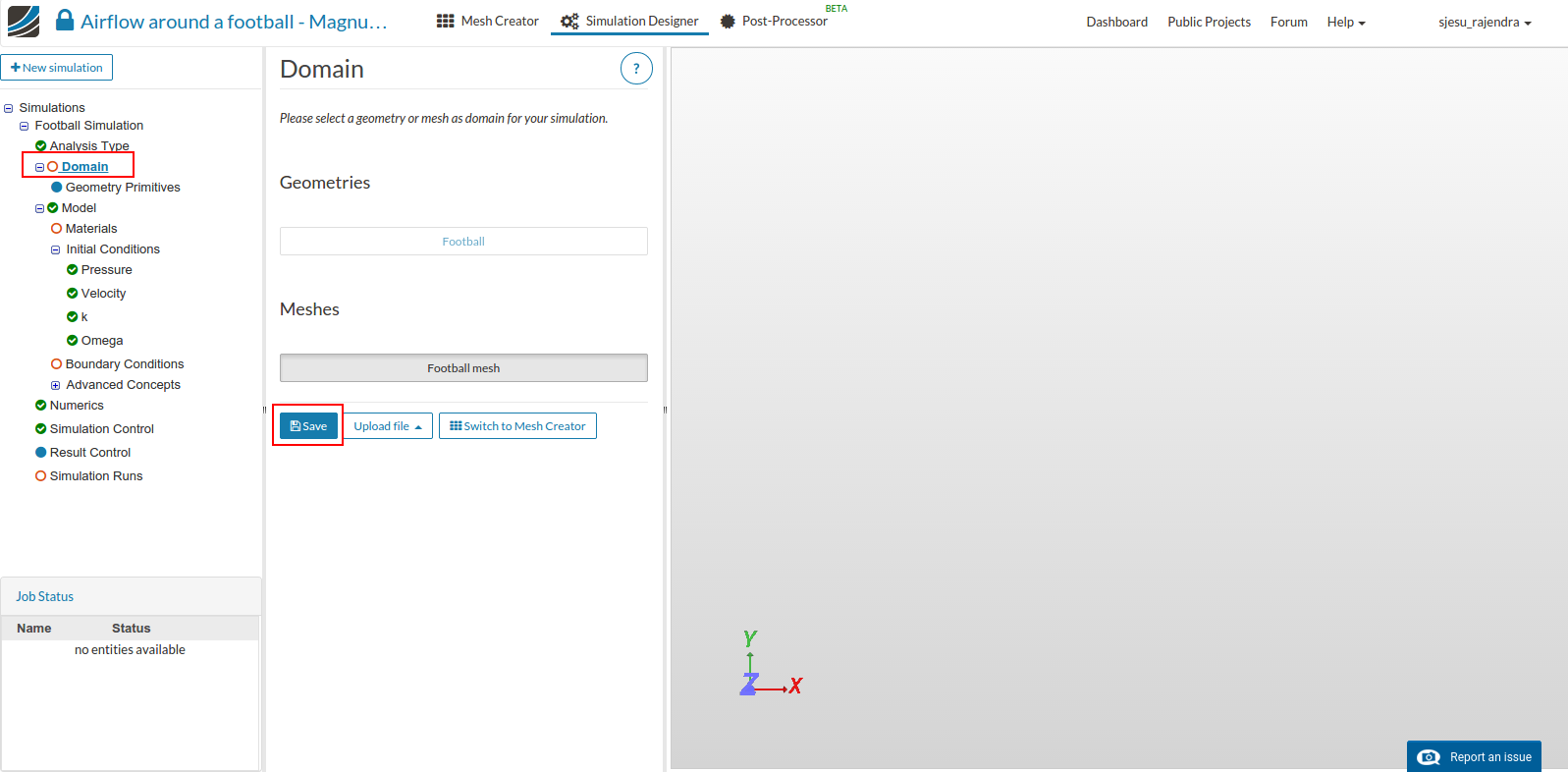Open Boundary Conditions in the tree
Screen dimensions: 1568x772
[x=125, y=364]
